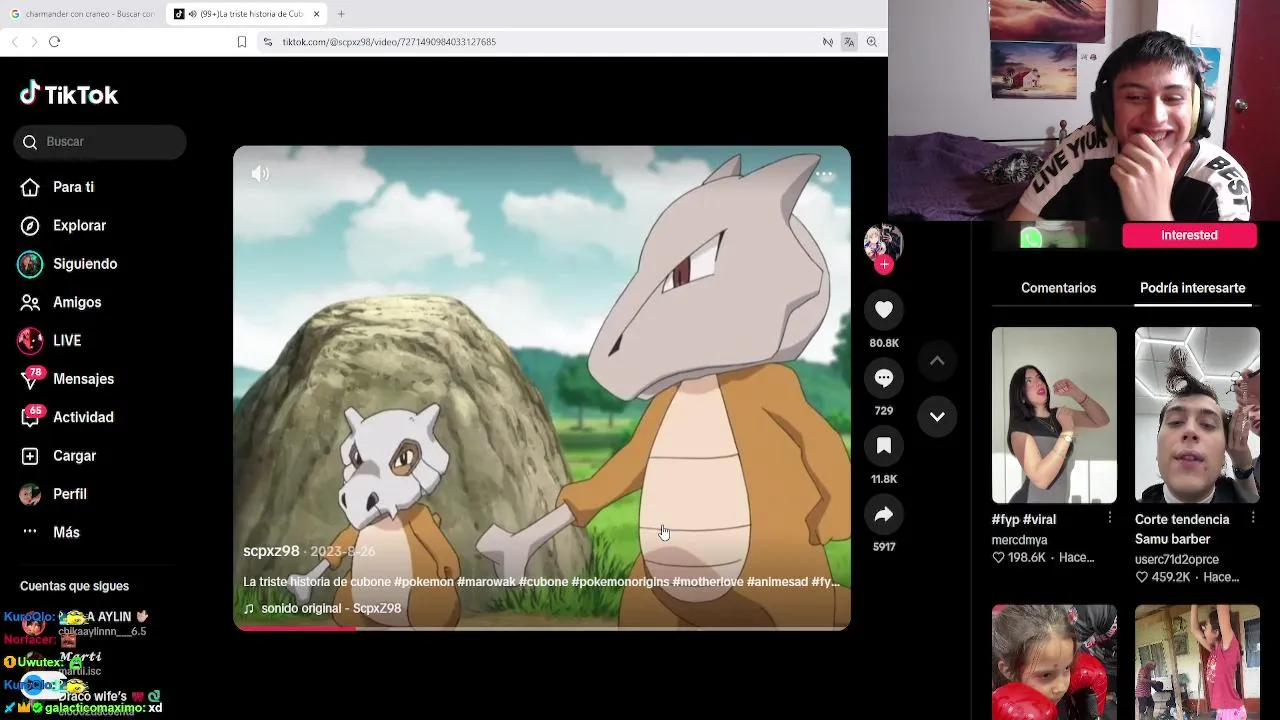Go forward in browser

pyautogui.click(x=34, y=42)
